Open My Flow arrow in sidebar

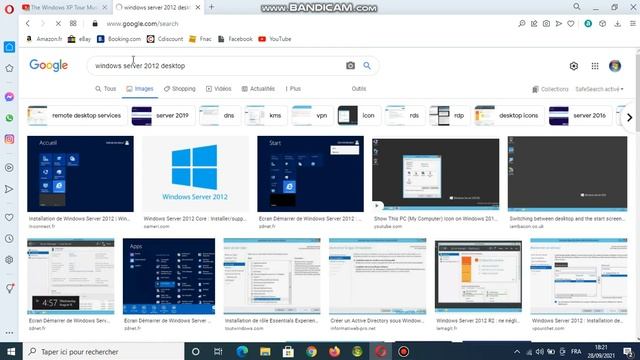9,189
